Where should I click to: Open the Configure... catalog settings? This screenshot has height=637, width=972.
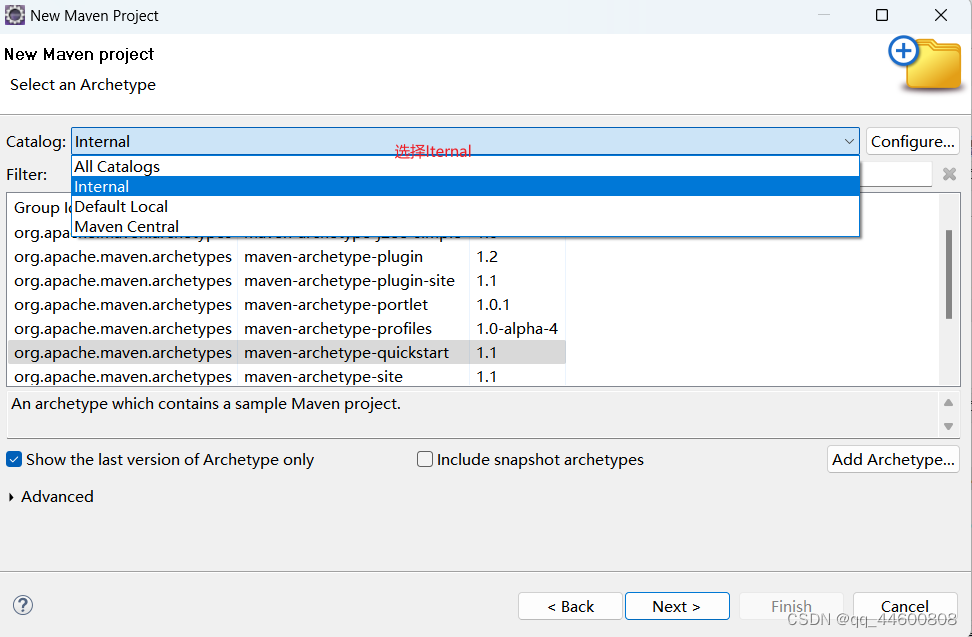pos(912,141)
